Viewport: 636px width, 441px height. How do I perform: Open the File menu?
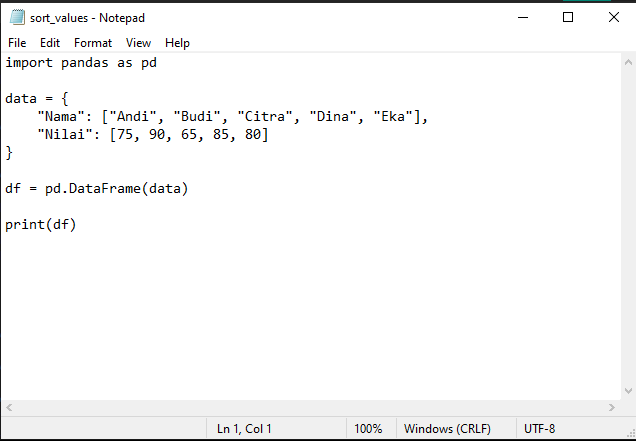point(17,43)
